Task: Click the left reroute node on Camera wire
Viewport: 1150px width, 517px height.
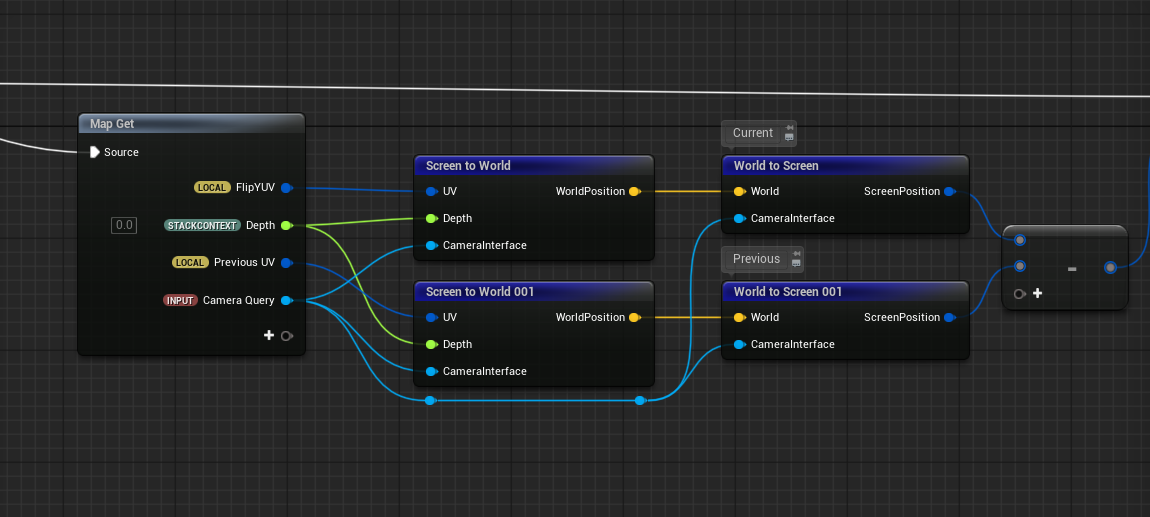Action: coord(430,400)
